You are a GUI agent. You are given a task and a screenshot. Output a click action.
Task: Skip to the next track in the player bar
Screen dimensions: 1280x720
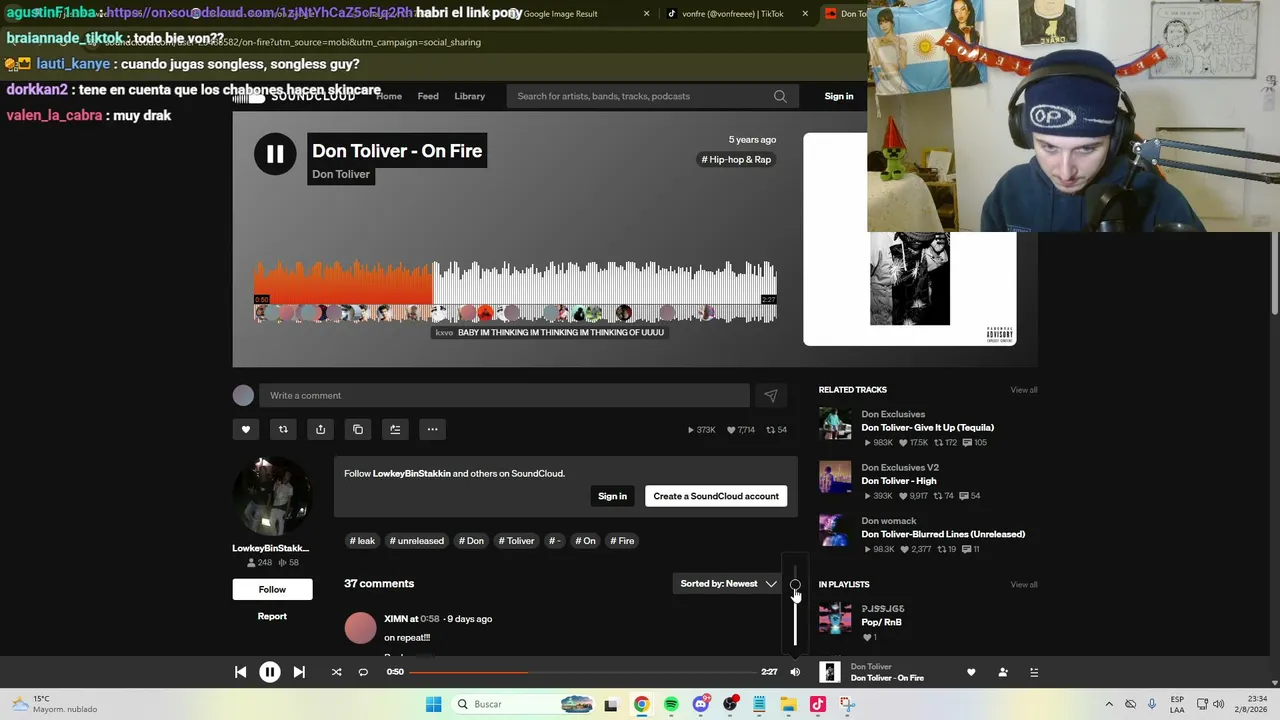point(299,672)
